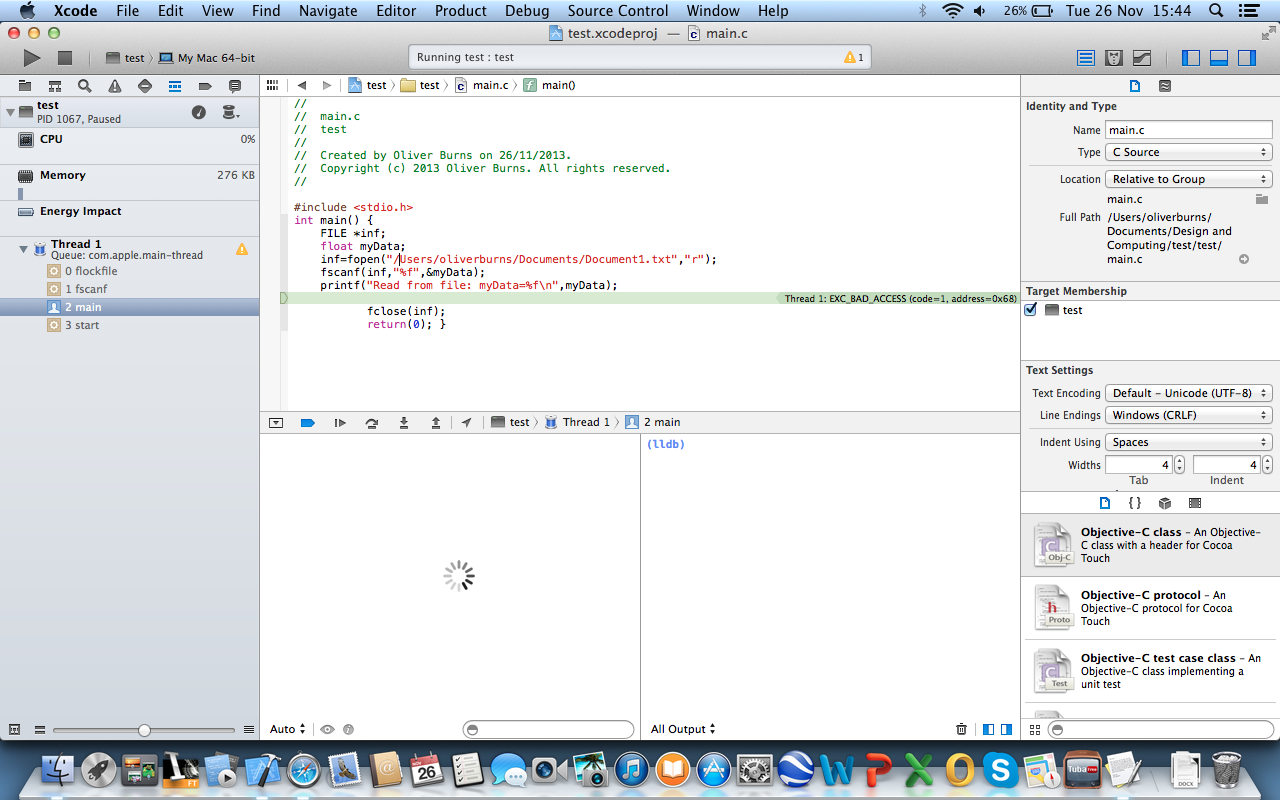The image size is (1280, 800).
Task: Open the Editor menu
Action: tap(396, 11)
